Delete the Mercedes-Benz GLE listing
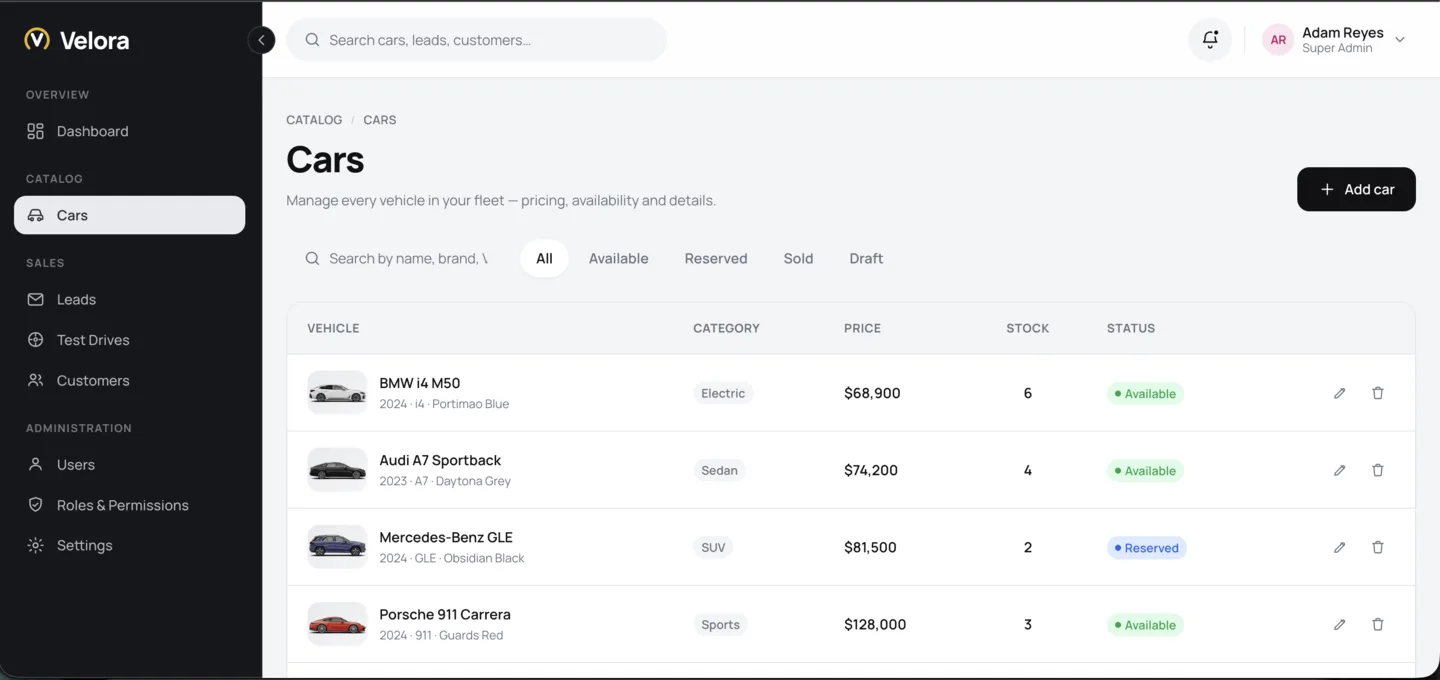The height and width of the screenshot is (680, 1440). (1377, 547)
